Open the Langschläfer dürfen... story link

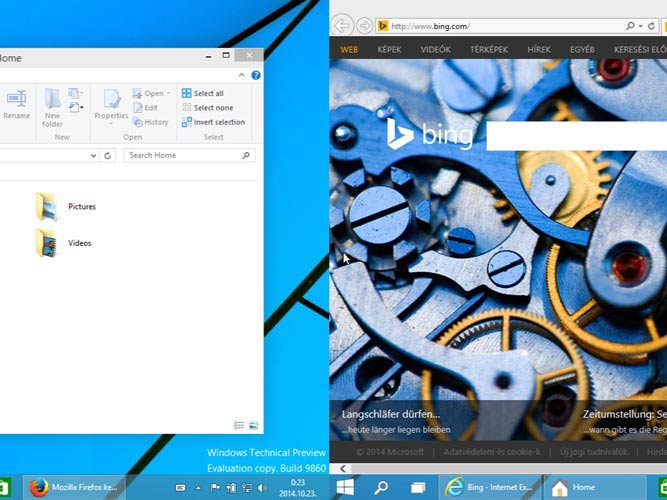[x=391, y=414]
